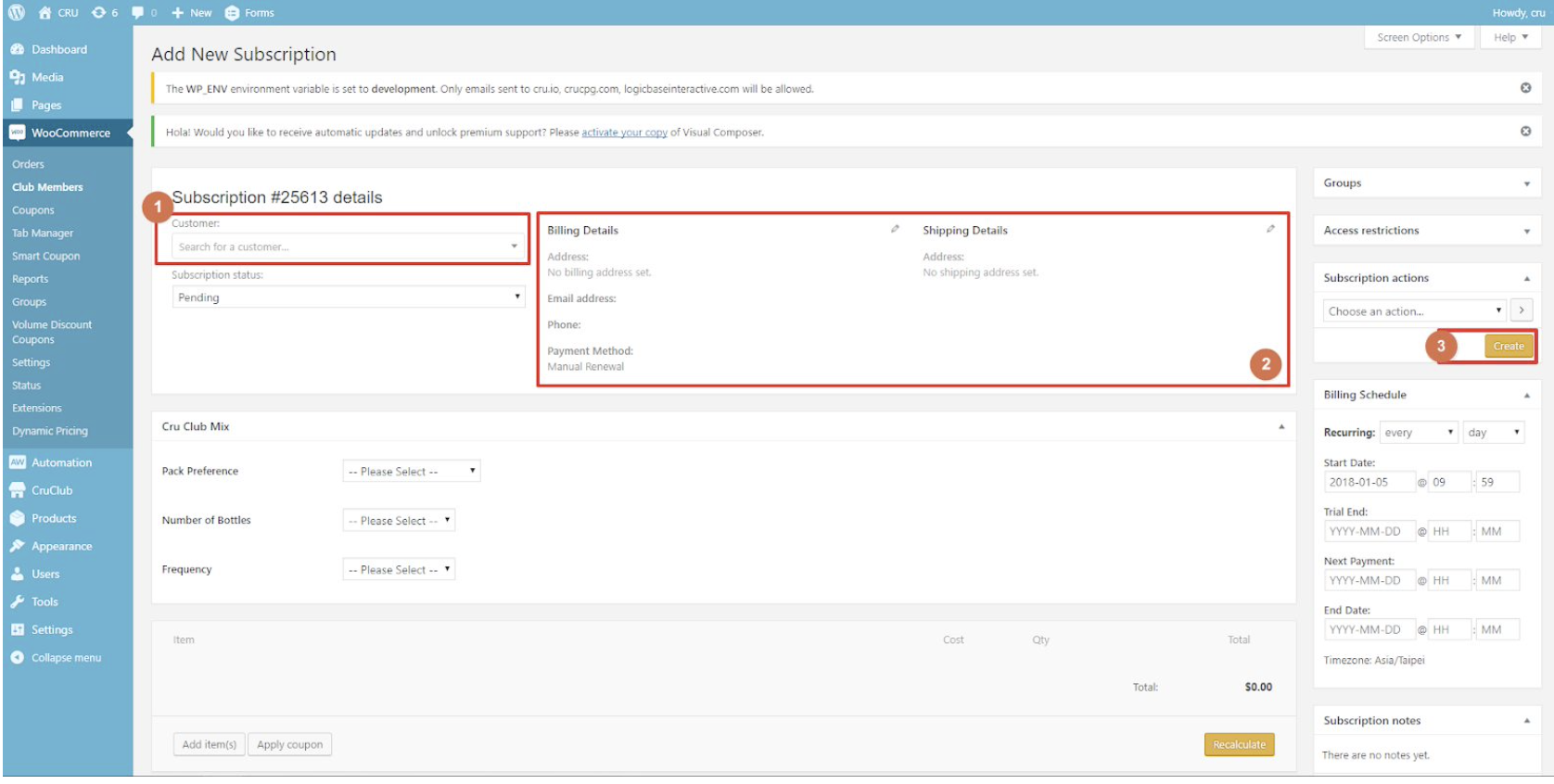Click End Date date field

pos(1369,629)
